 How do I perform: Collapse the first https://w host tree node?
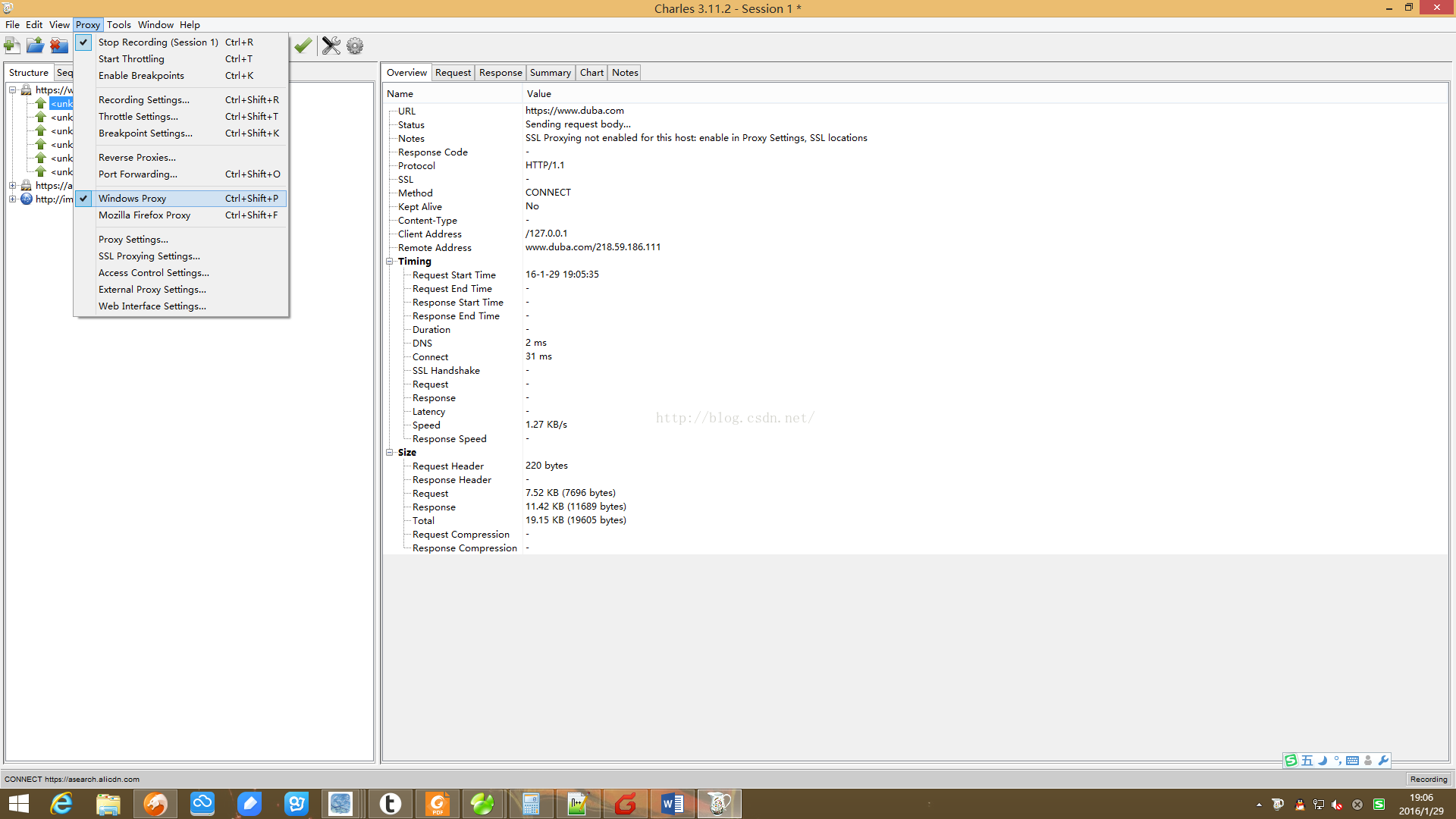click(x=12, y=89)
